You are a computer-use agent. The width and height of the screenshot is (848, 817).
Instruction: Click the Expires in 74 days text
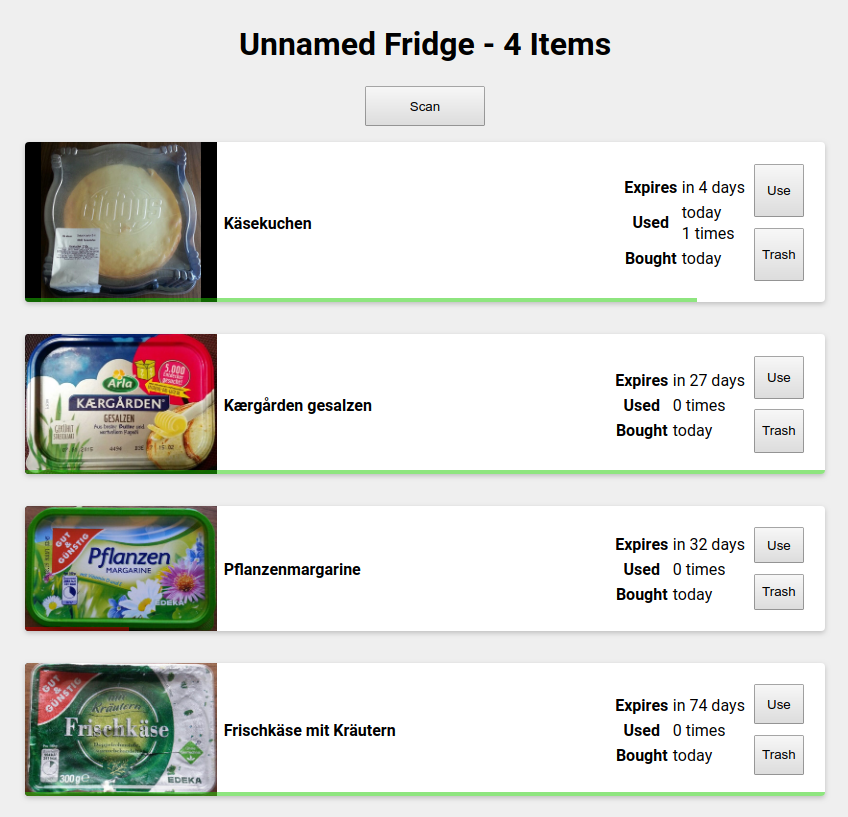click(679, 704)
